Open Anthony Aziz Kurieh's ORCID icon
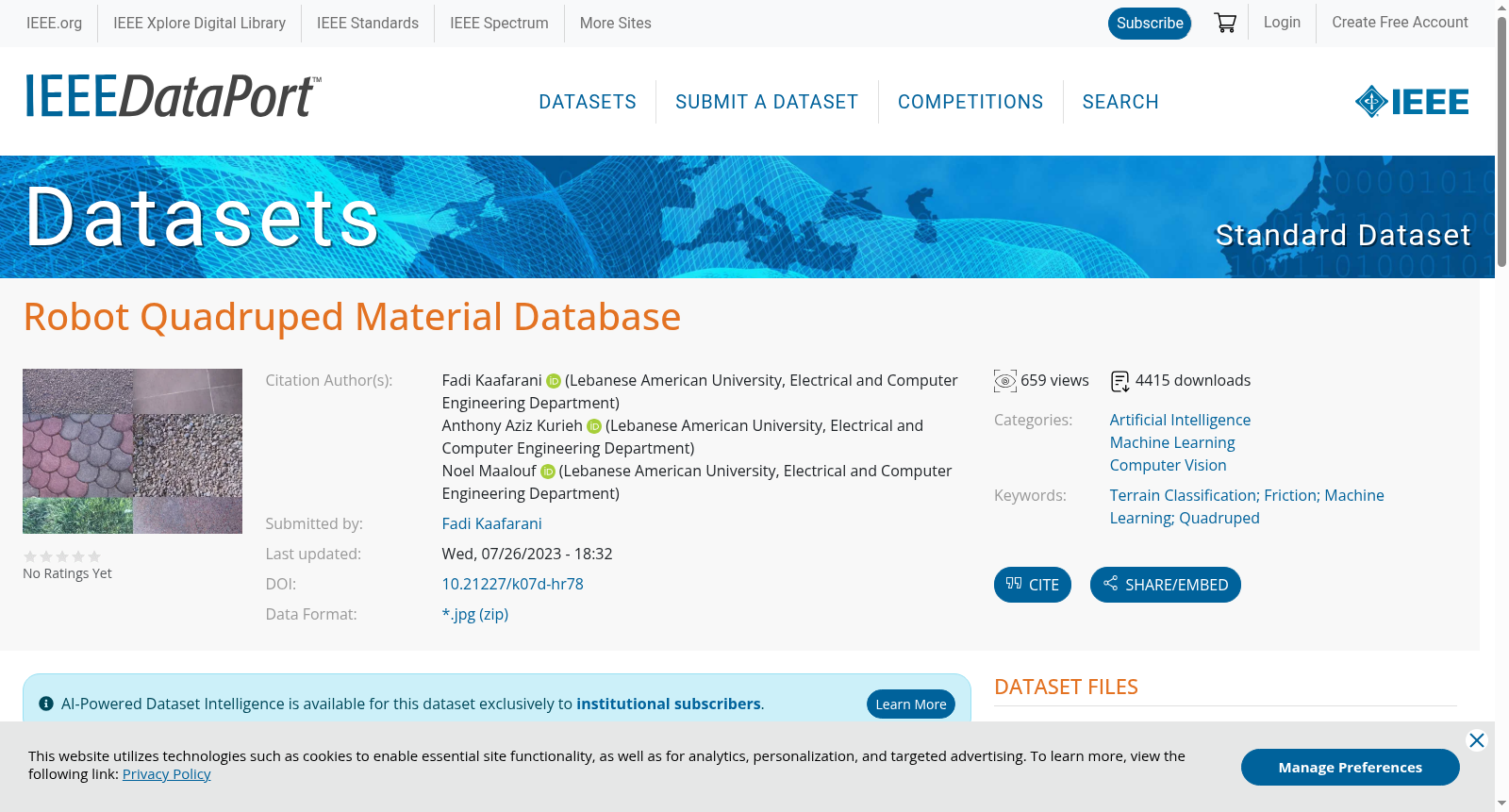This screenshot has height=812, width=1509. click(594, 426)
